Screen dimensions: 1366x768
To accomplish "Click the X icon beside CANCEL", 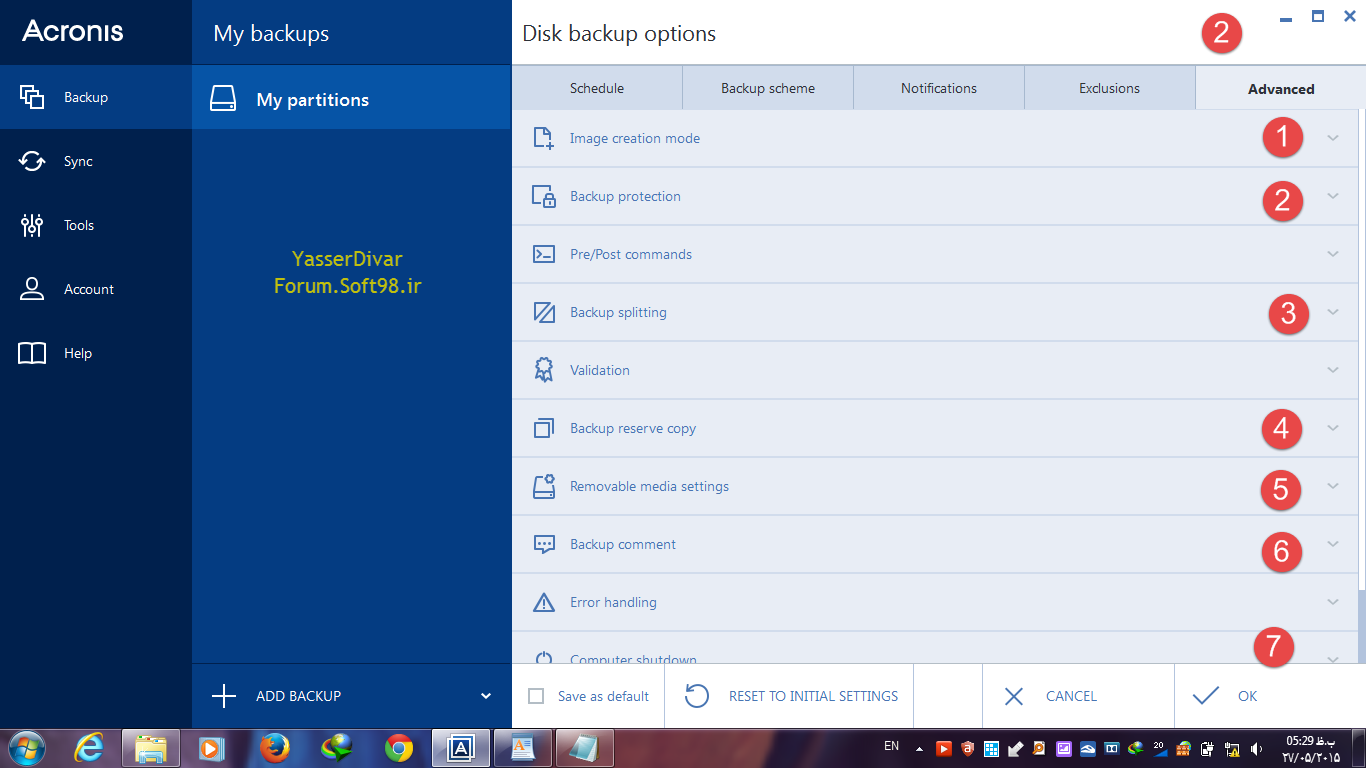I will (x=1014, y=696).
